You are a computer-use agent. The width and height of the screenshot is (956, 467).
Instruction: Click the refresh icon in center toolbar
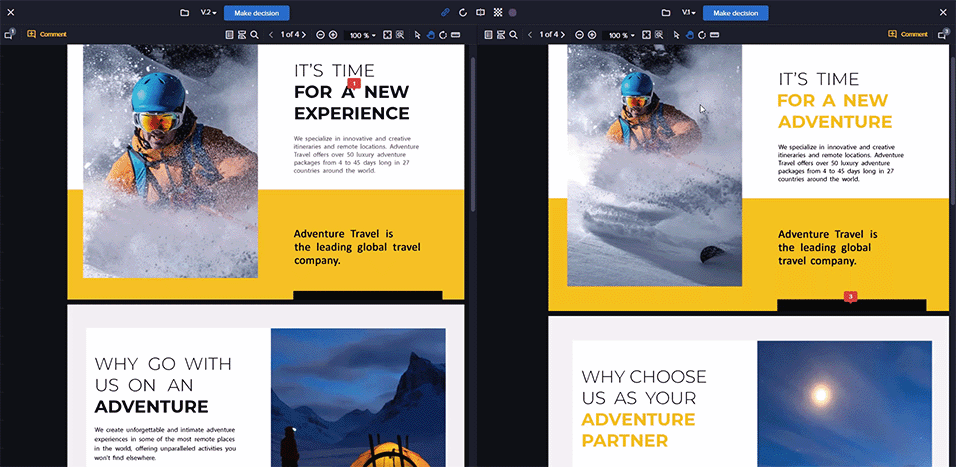[x=463, y=13]
